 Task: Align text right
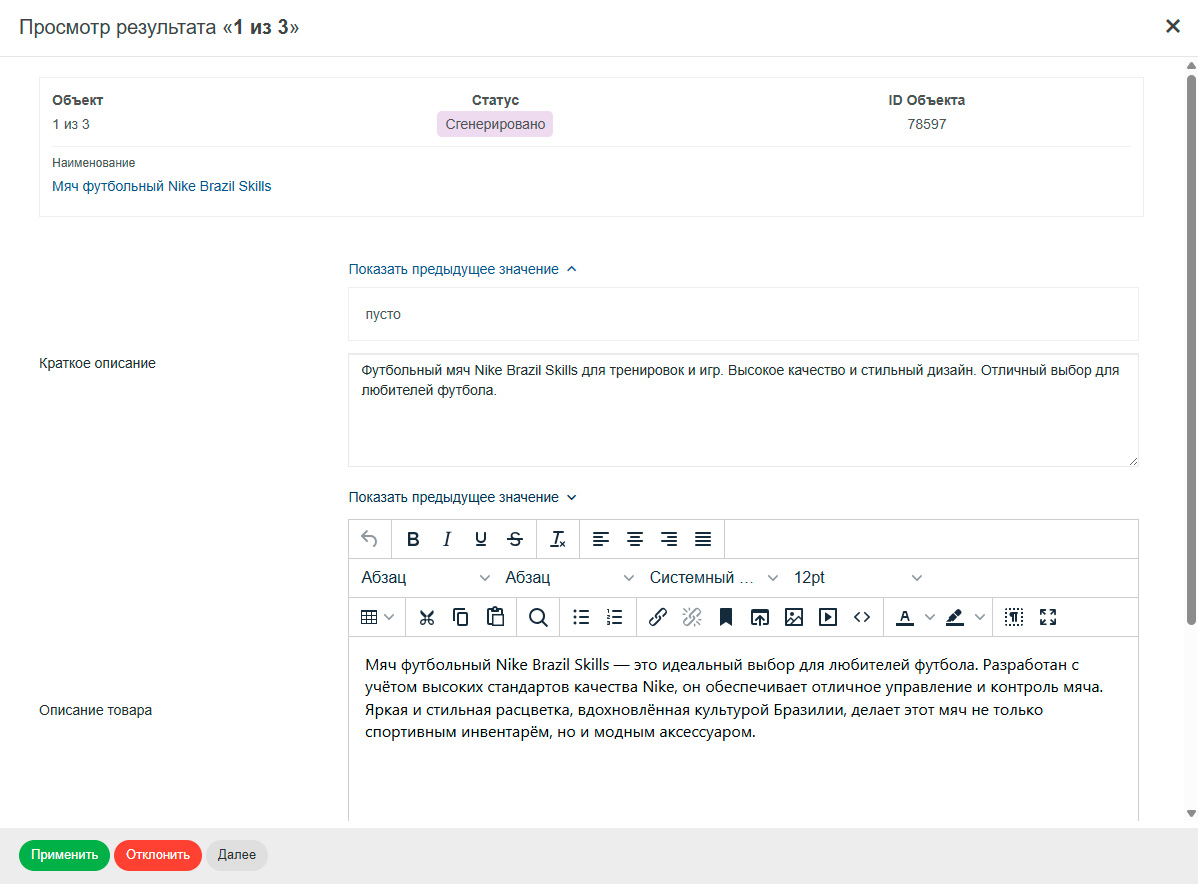669,539
